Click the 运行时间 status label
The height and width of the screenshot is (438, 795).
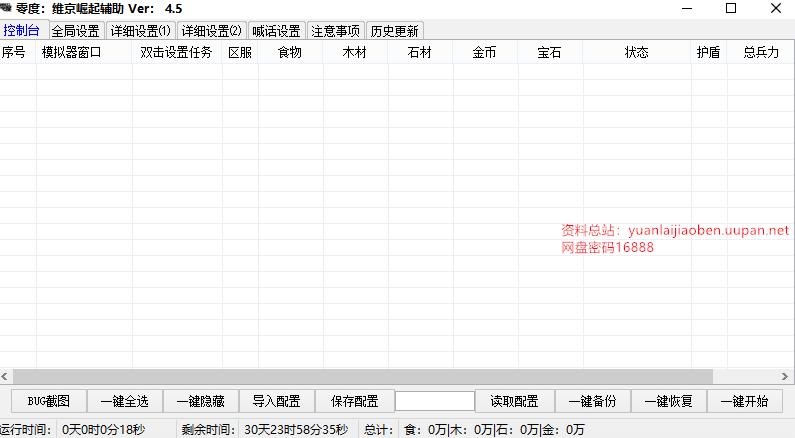pos(25,430)
